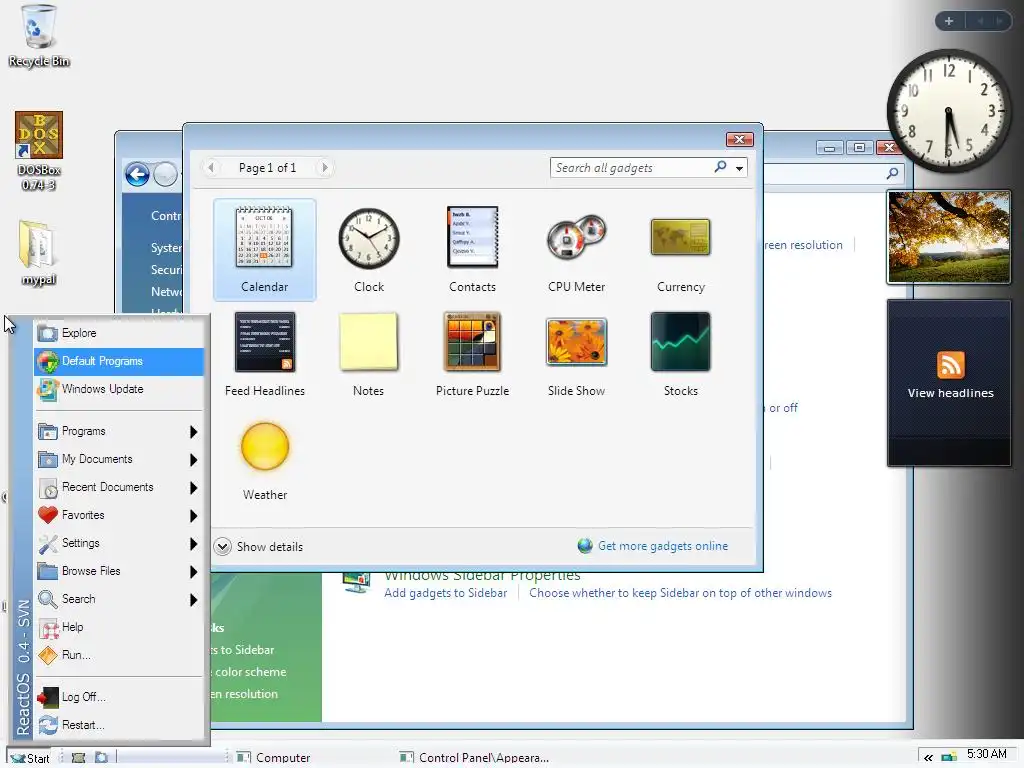Click the sidebar analog clock gadget
This screenshot has width=1024, height=768.
point(948,111)
